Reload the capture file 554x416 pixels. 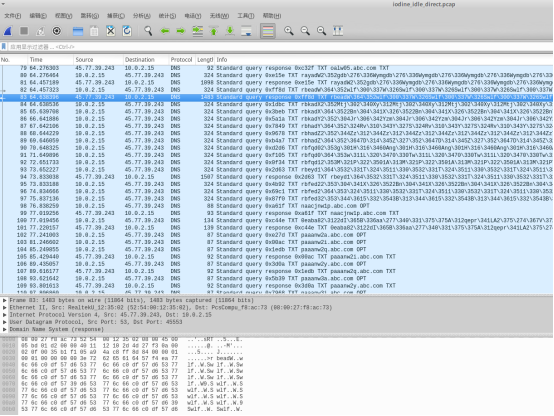click(x=127, y=31)
